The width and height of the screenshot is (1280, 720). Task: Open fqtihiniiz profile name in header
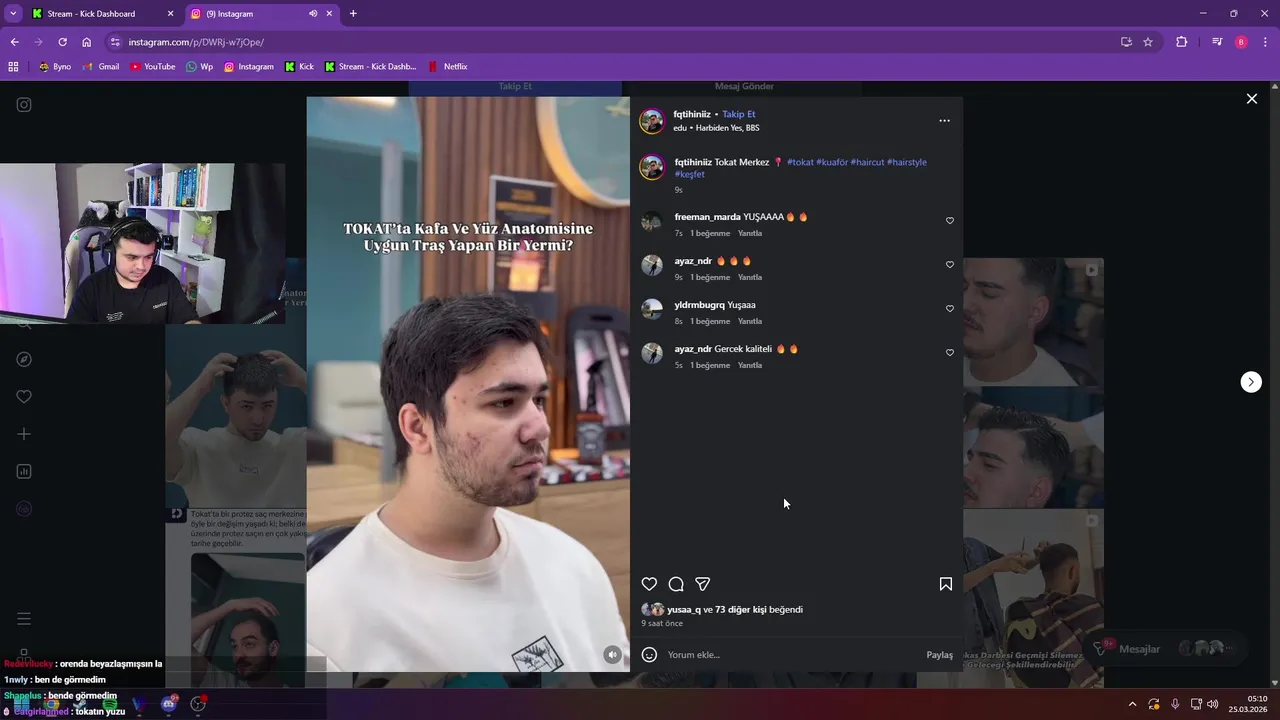tap(692, 114)
